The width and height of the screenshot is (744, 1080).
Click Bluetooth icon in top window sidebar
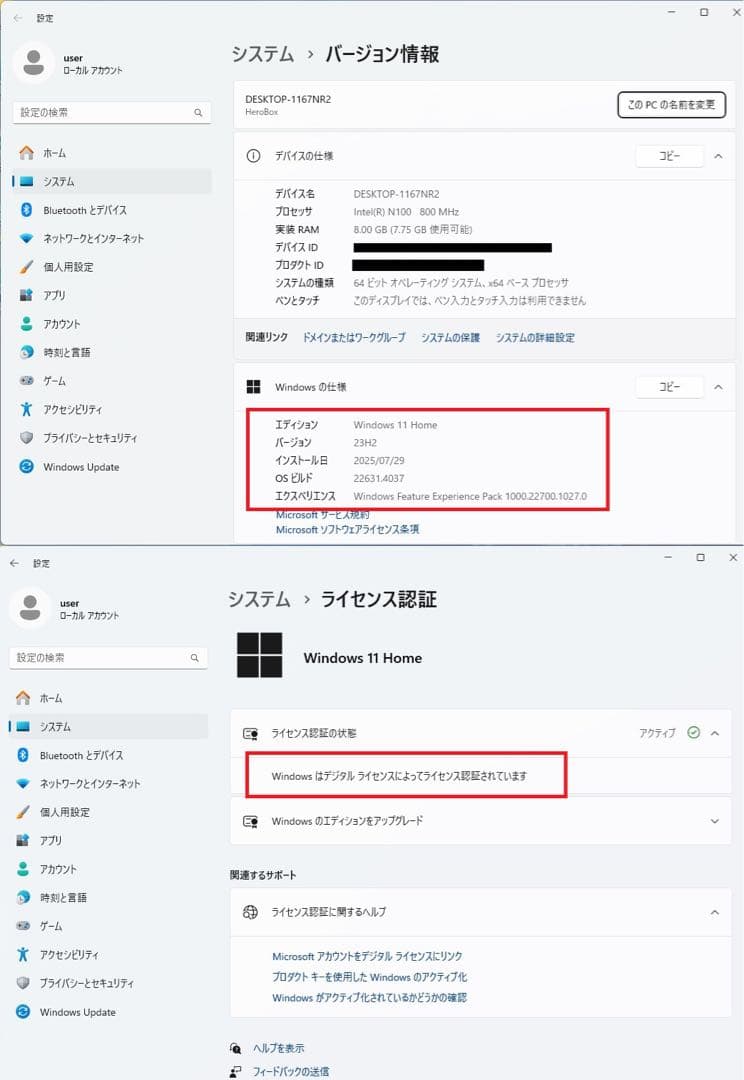pos(26,210)
